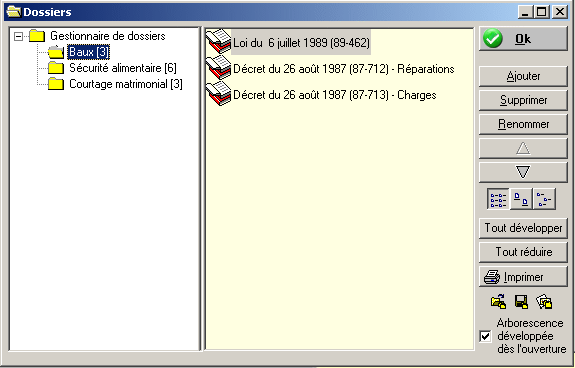575x368 pixels.
Task: Select 'Décret du 26 août 1987 (87-712) - Réparations'
Action: pos(344,69)
